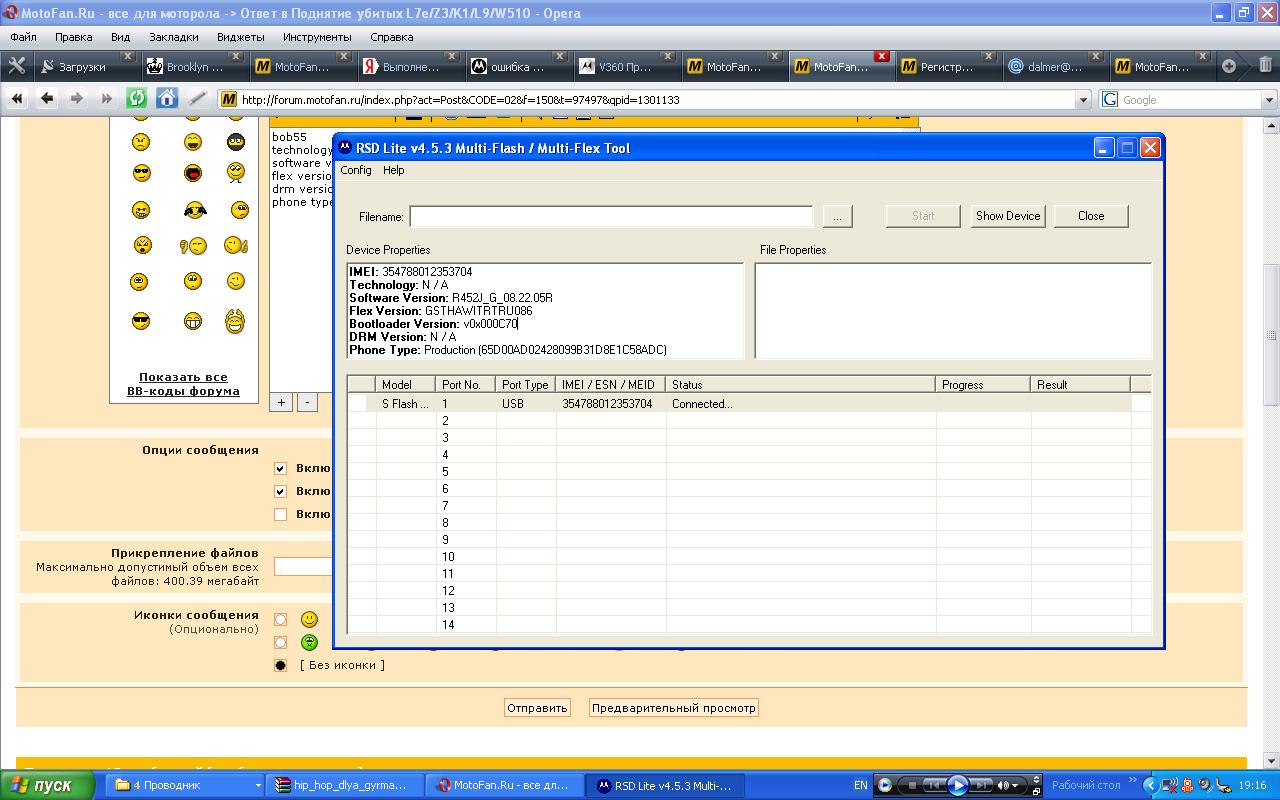Reload the current page in Opera

[137, 98]
